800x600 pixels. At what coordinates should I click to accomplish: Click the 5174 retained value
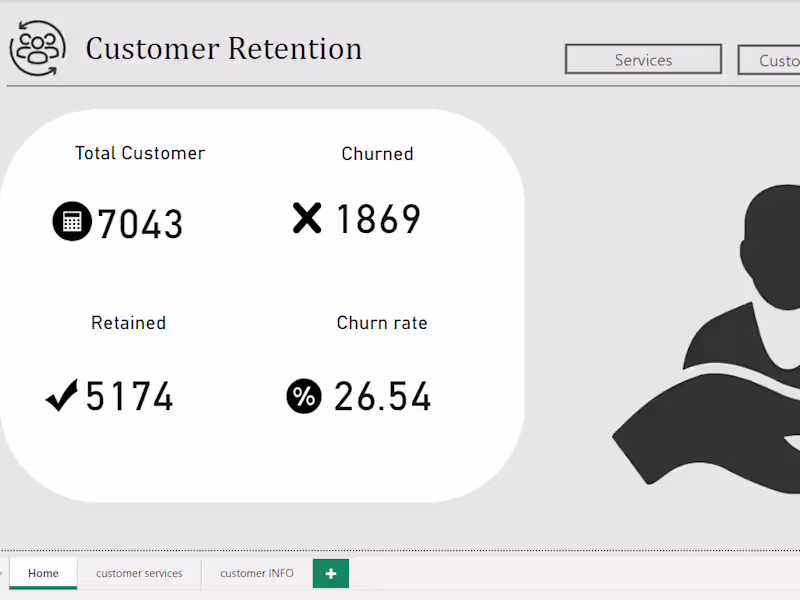click(x=130, y=396)
